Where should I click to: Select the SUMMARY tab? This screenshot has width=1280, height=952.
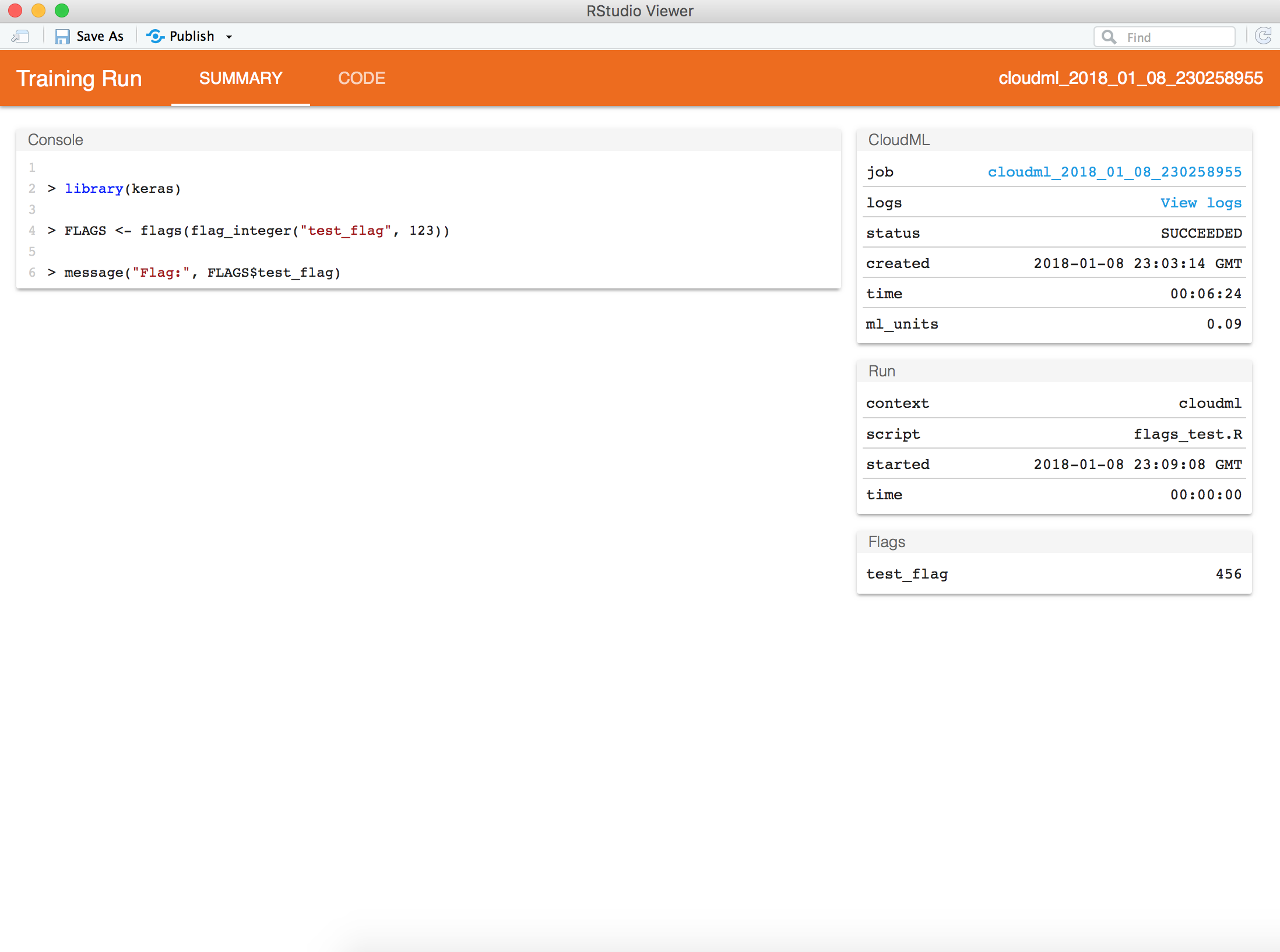[x=240, y=77]
